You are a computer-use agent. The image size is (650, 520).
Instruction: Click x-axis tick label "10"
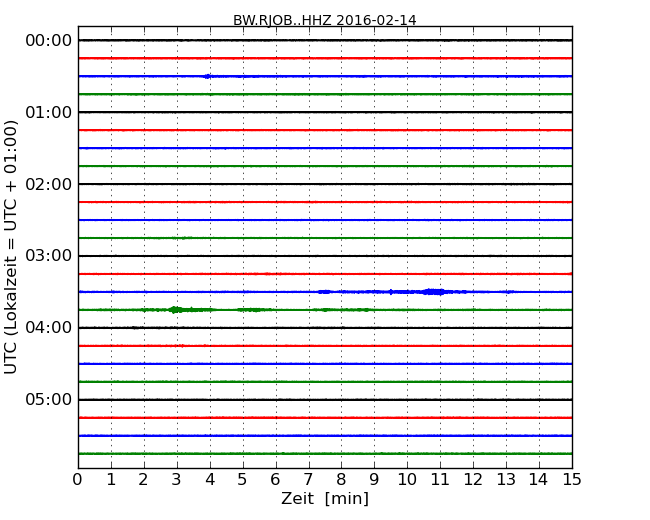[x=407, y=479]
